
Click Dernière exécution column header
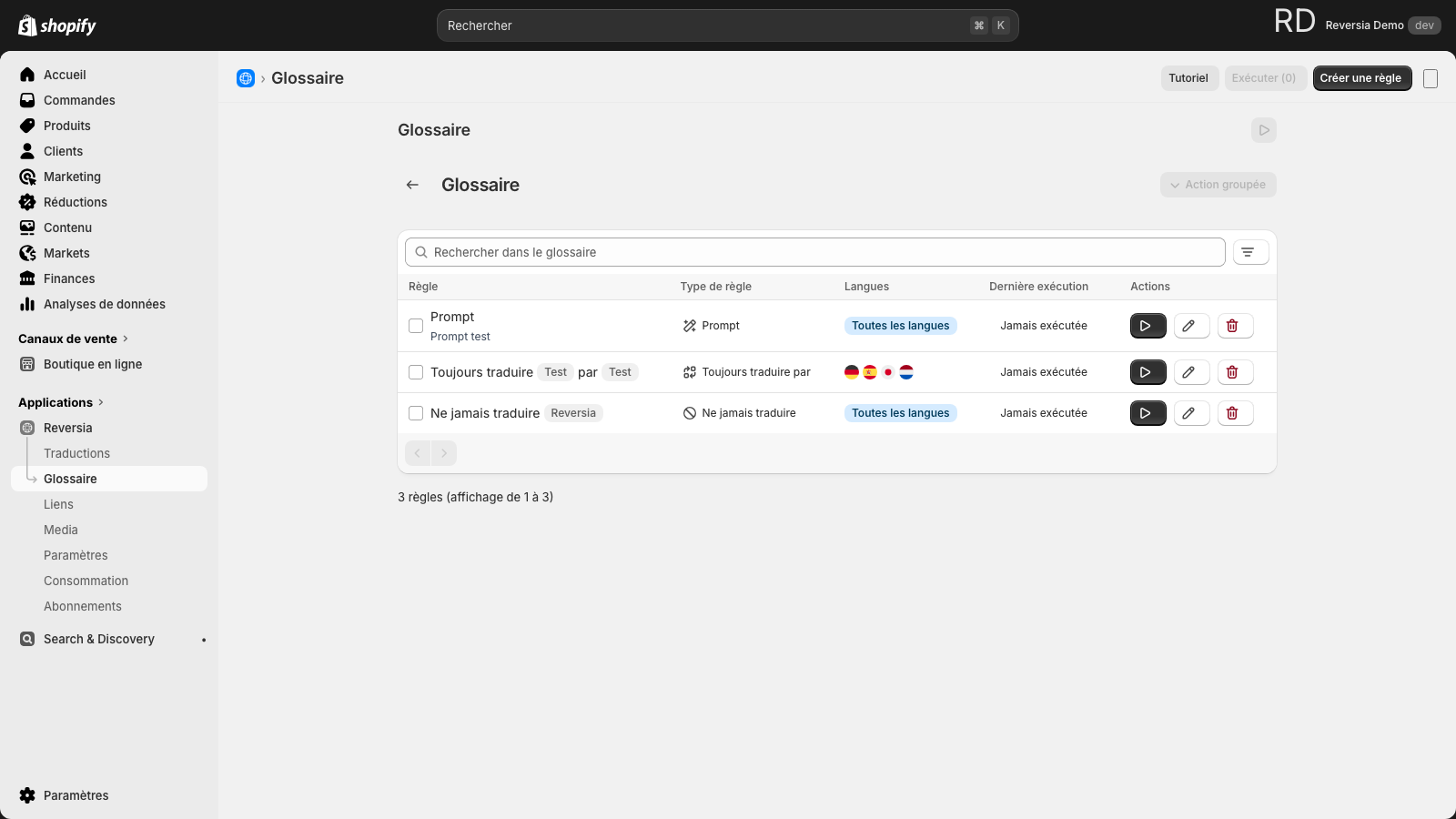pyautogui.click(x=1038, y=287)
